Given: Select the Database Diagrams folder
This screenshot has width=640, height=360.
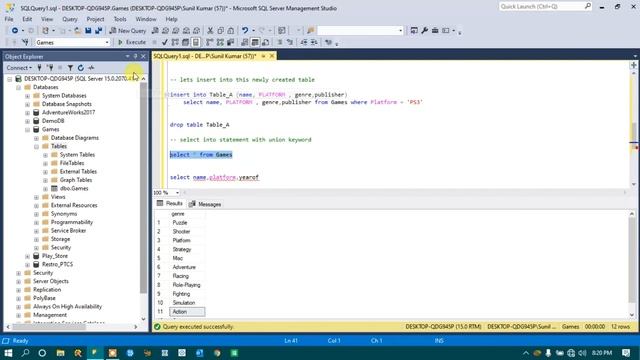Looking at the screenshot, I should (75, 138).
